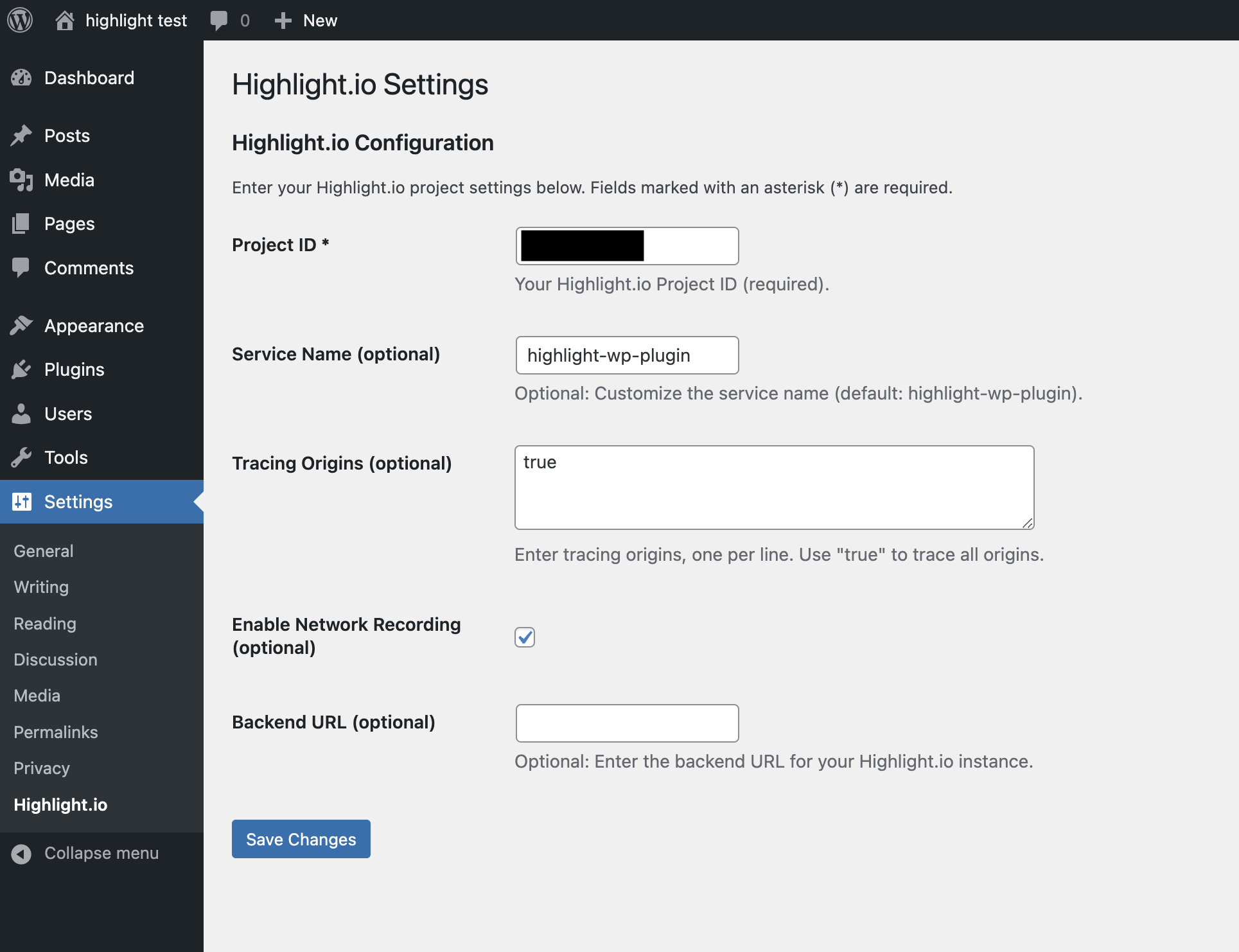Open Comments via speech bubble icon
Image resolution: width=1239 pixels, height=952 pixels.
tap(21, 268)
